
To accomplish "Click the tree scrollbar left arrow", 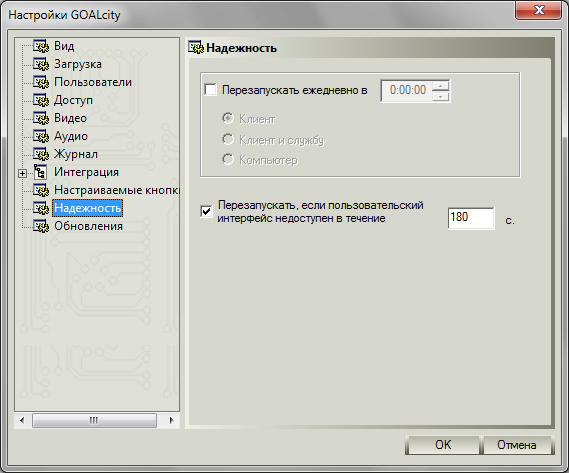I will [22, 420].
